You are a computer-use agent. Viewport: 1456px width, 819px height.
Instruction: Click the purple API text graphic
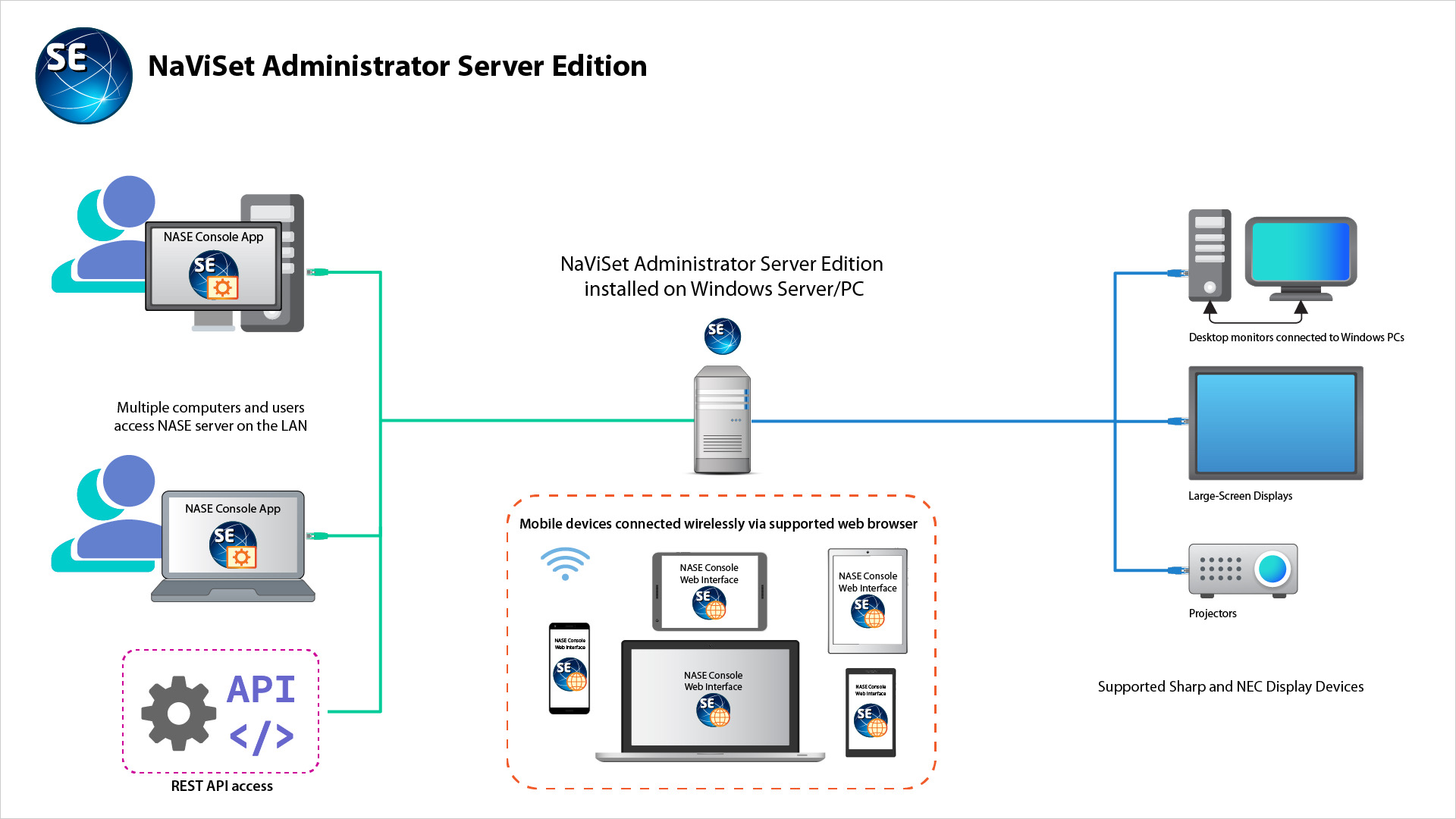point(261,689)
